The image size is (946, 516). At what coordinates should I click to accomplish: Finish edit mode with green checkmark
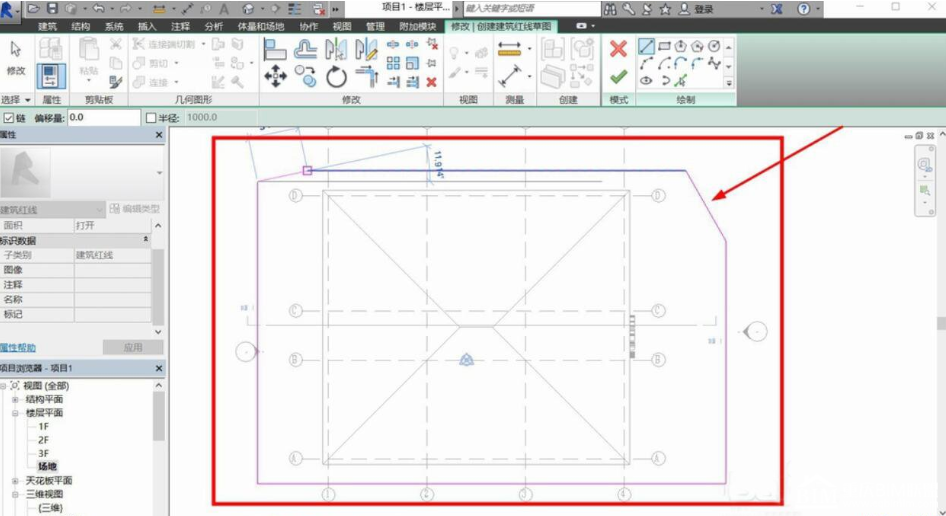click(x=618, y=77)
